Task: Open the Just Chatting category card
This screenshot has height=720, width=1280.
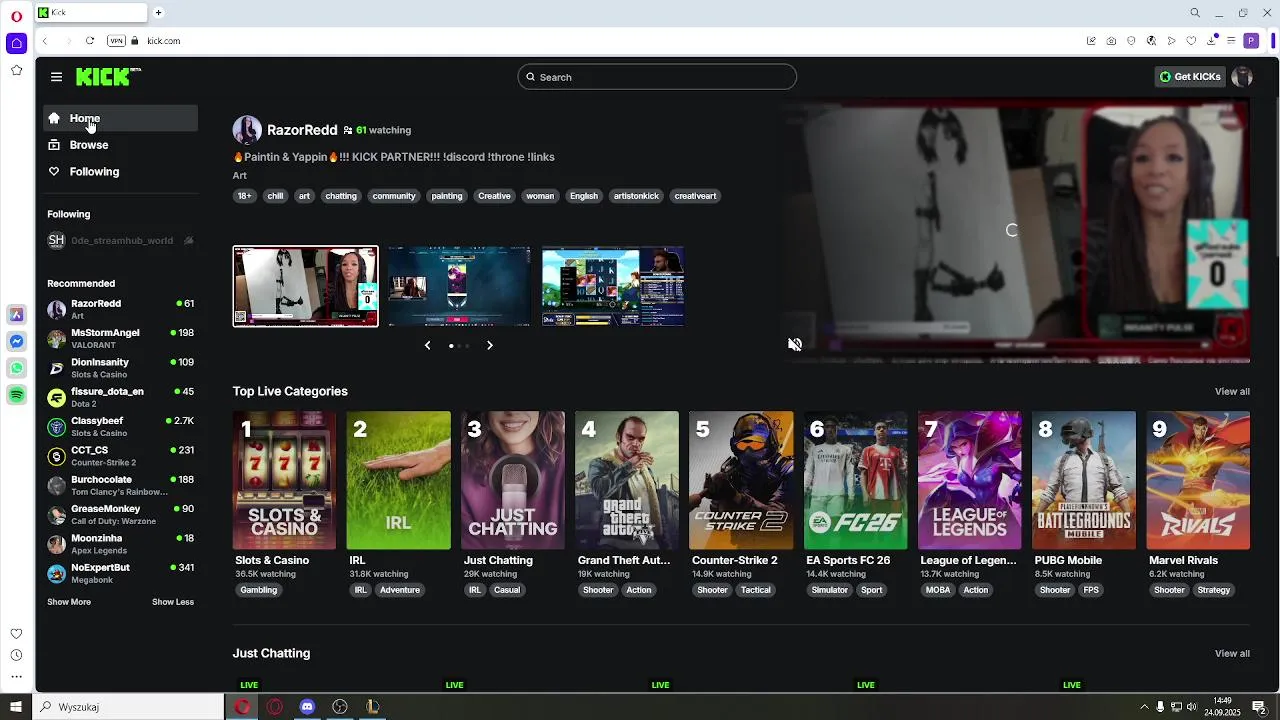Action: 512,480
